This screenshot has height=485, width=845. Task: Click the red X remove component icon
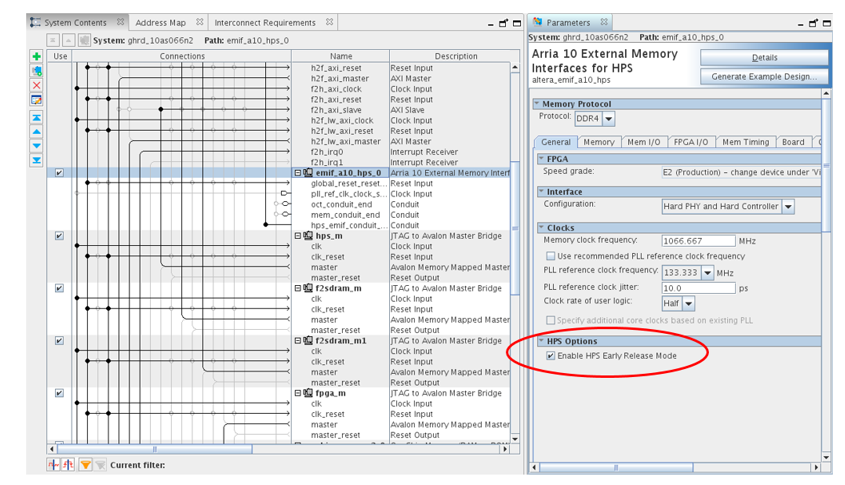(36, 85)
